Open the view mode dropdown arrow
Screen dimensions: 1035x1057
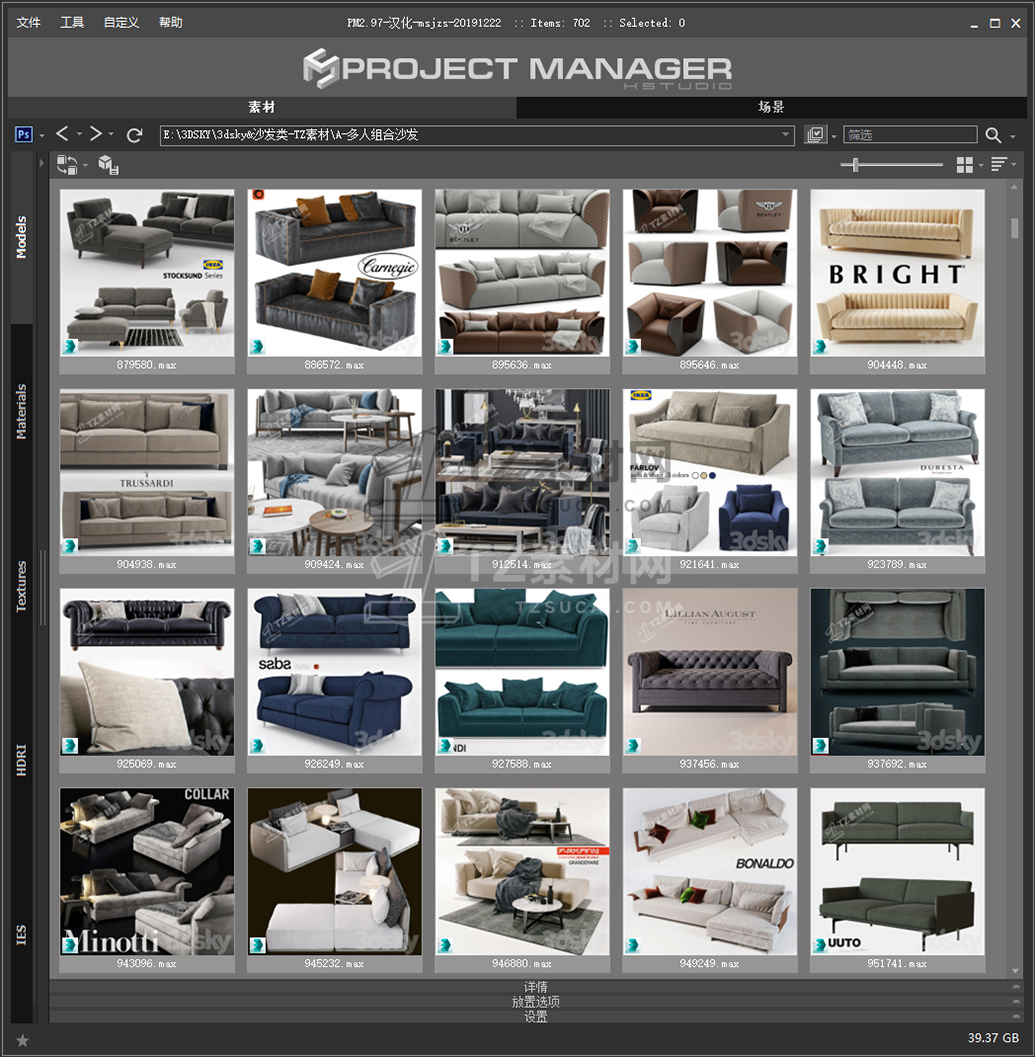[x=981, y=165]
